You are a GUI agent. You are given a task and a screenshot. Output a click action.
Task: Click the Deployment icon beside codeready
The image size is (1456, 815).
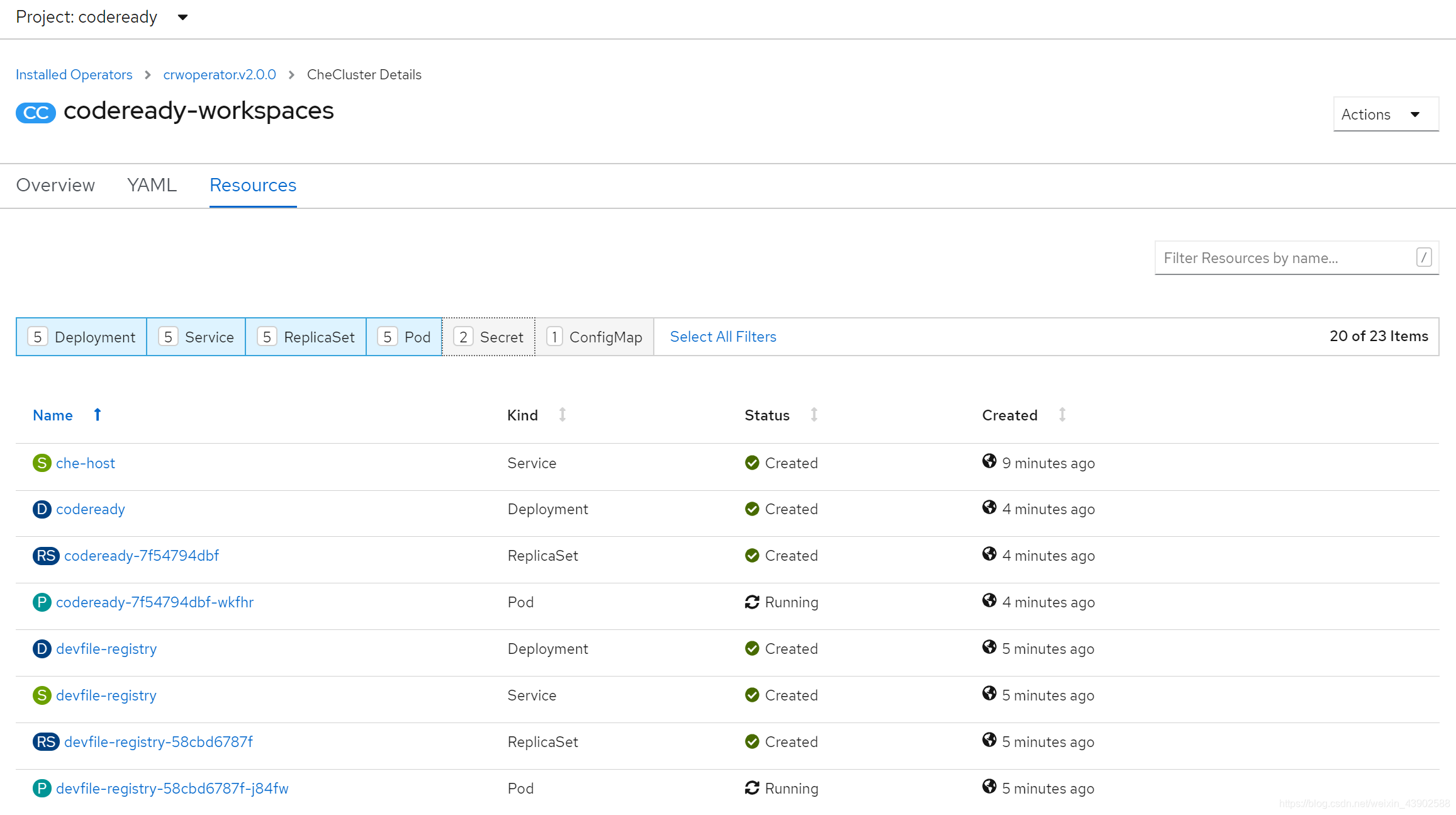(x=42, y=509)
